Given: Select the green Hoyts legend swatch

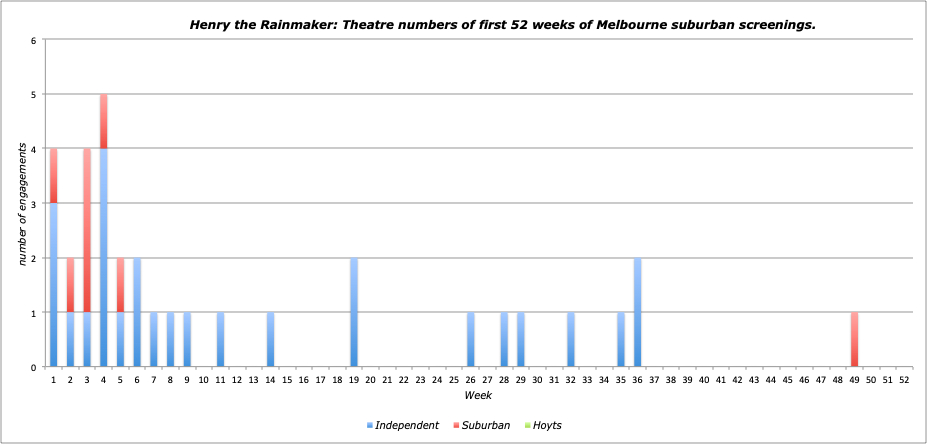Looking at the screenshot, I should click(x=525, y=426).
